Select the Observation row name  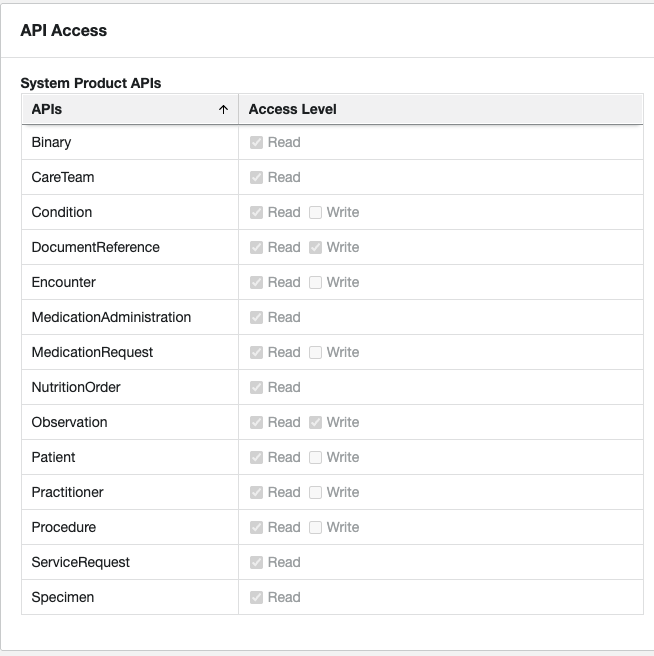(x=69, y=423)
